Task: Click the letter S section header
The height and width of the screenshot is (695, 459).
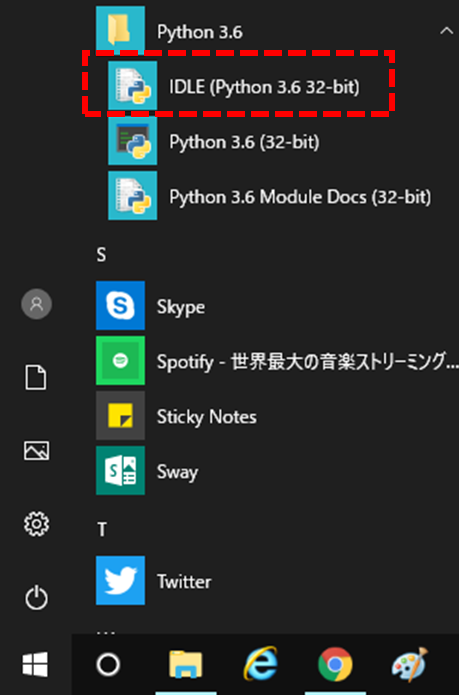Action: click(101, 255)
